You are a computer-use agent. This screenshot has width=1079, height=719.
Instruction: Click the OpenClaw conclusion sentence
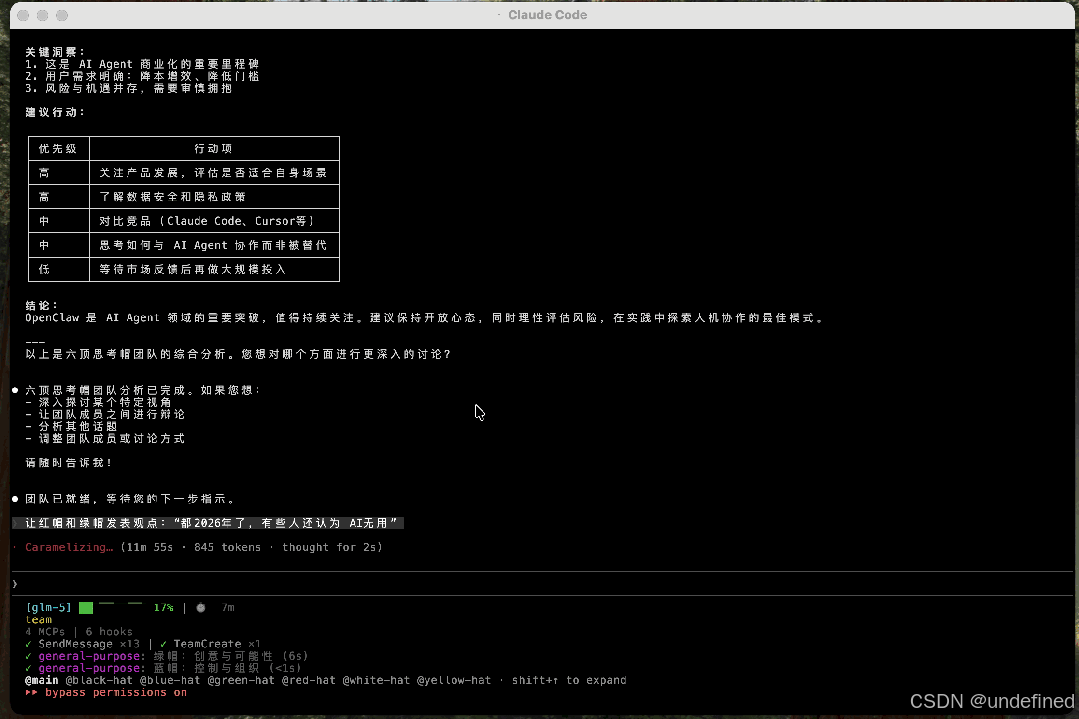425,318
